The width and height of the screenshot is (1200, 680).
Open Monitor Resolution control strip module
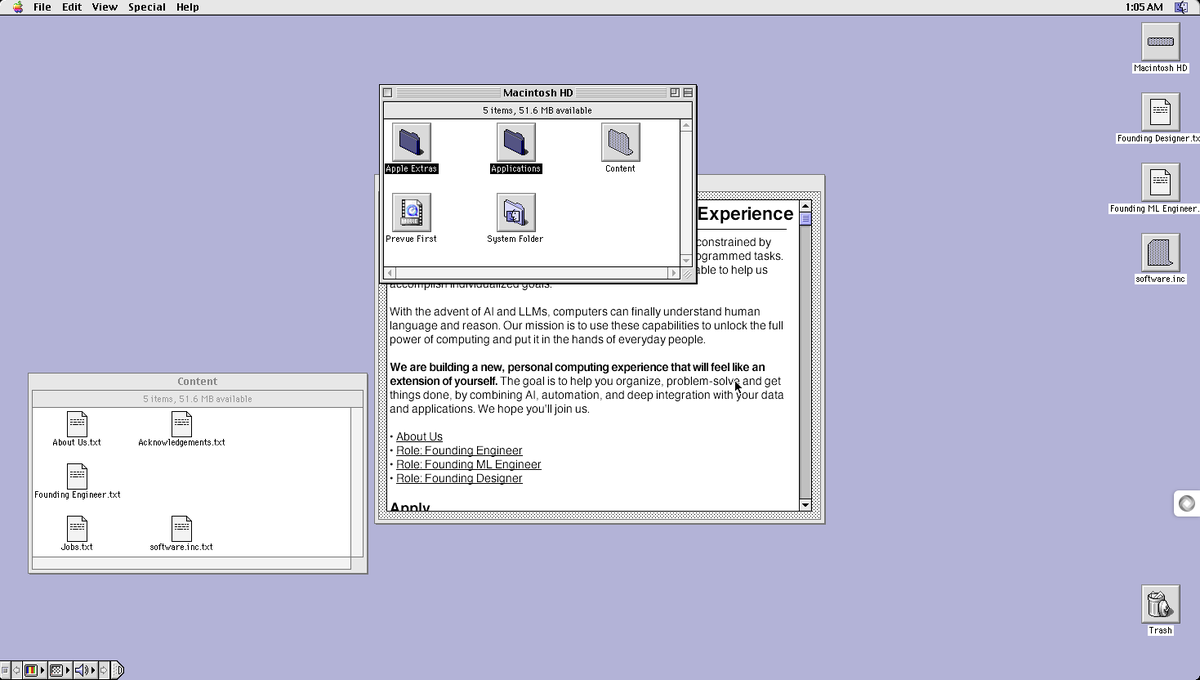(56, 670)
